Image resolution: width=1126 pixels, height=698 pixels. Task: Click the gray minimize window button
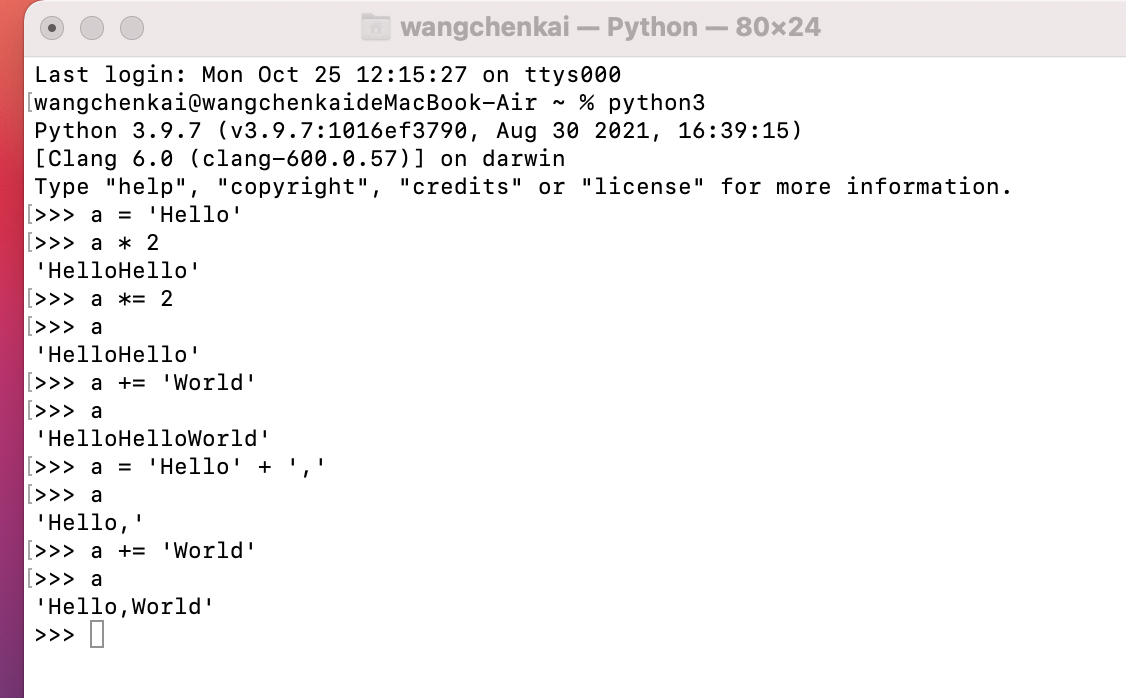(92, 28)
